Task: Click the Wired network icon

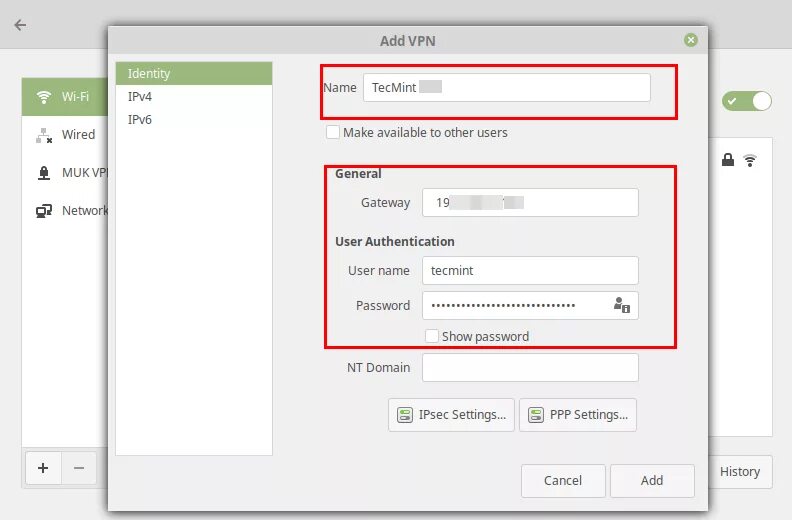Action: [44, 135]
